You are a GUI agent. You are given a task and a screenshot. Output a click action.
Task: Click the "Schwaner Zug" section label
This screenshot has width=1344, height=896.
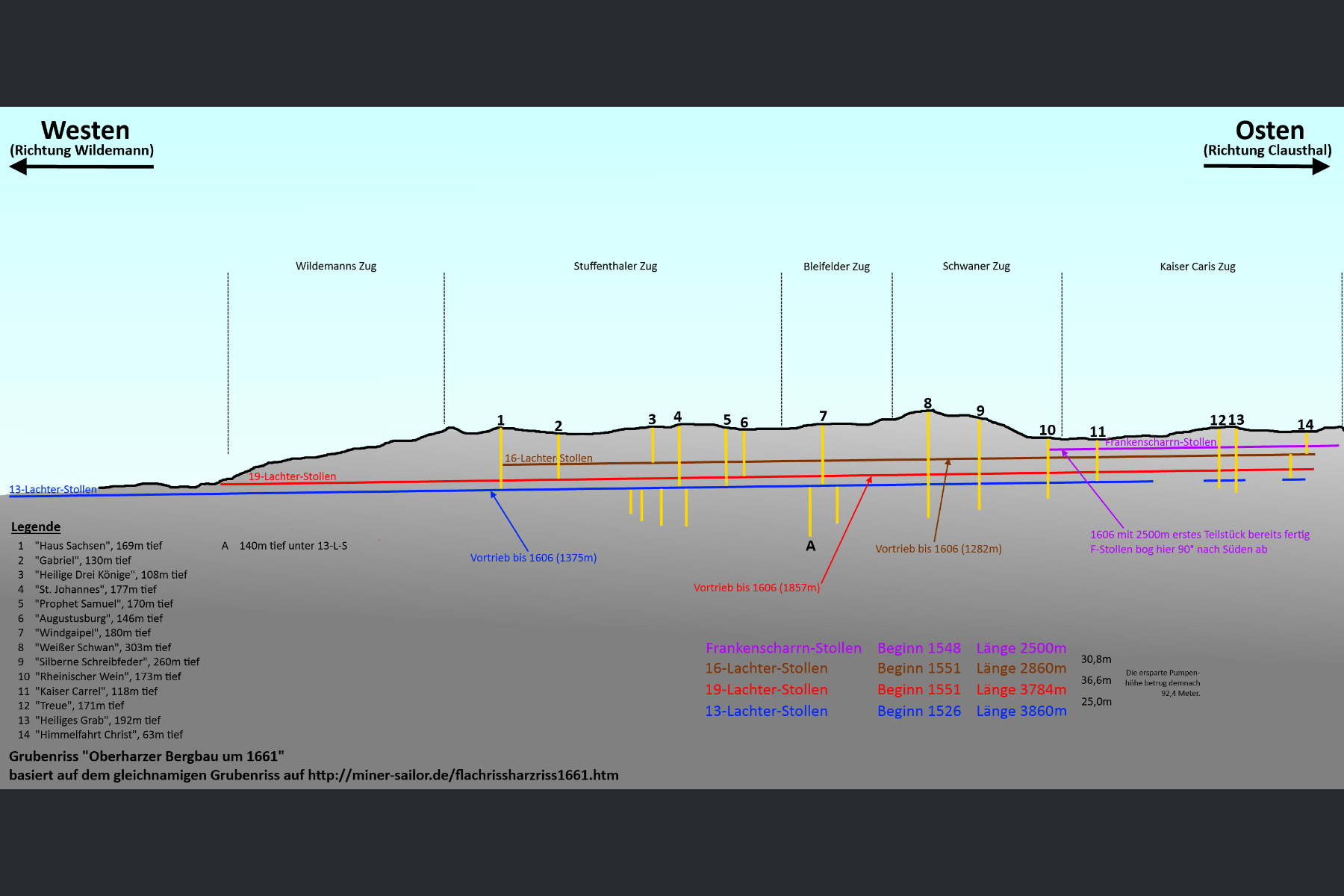pyautogui.click(x=976, y=267)
